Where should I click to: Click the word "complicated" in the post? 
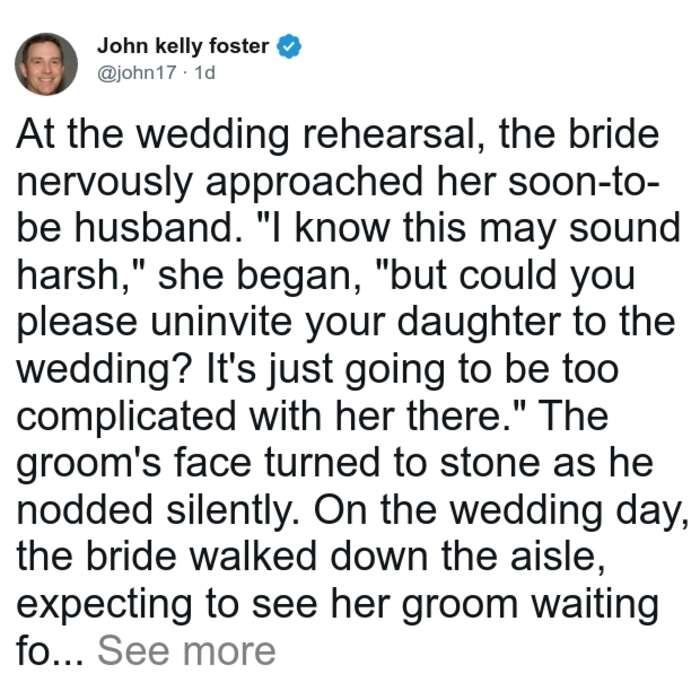point(126,417)
